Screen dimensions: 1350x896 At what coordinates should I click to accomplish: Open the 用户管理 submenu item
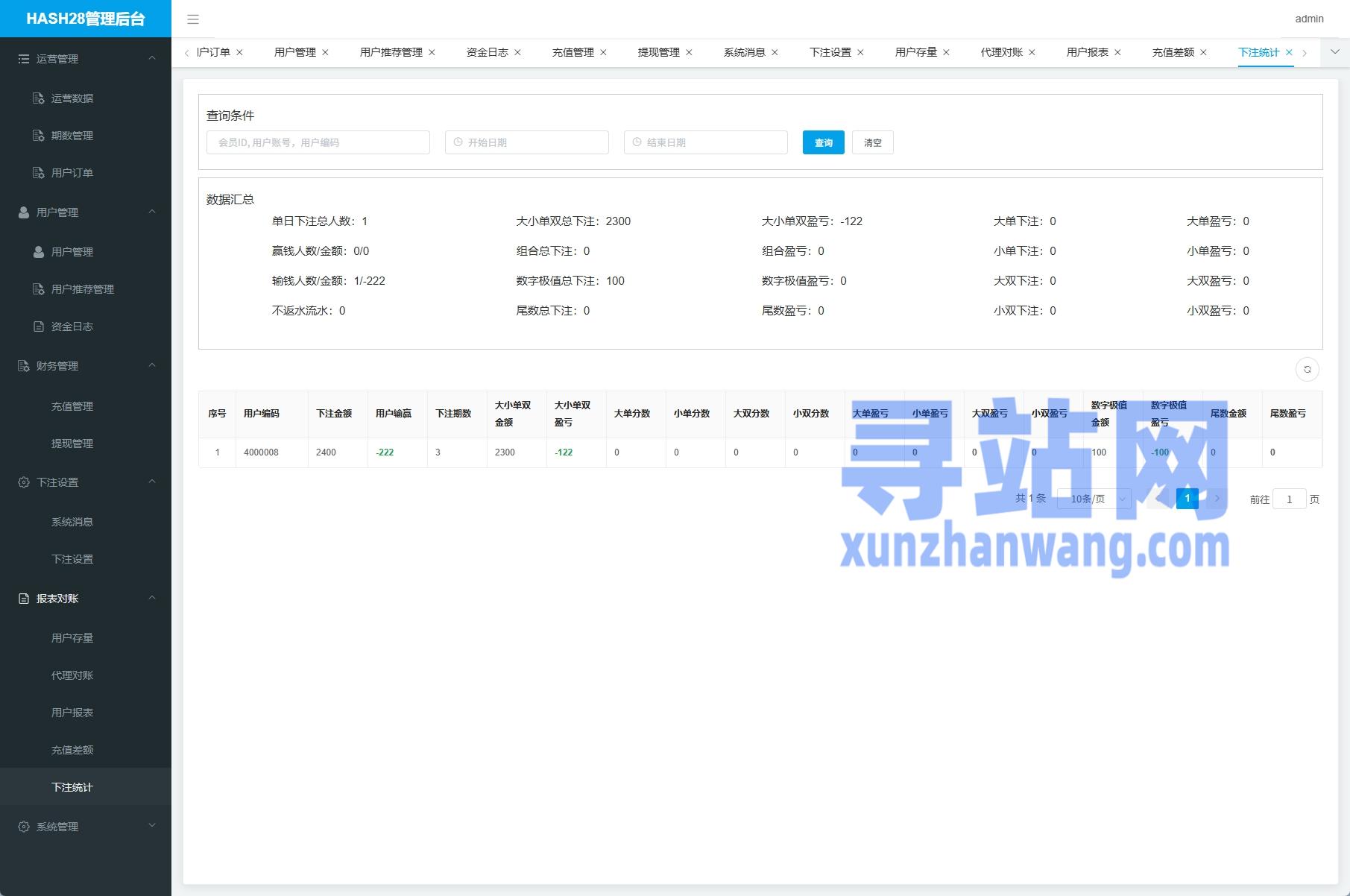click(86, 252)
